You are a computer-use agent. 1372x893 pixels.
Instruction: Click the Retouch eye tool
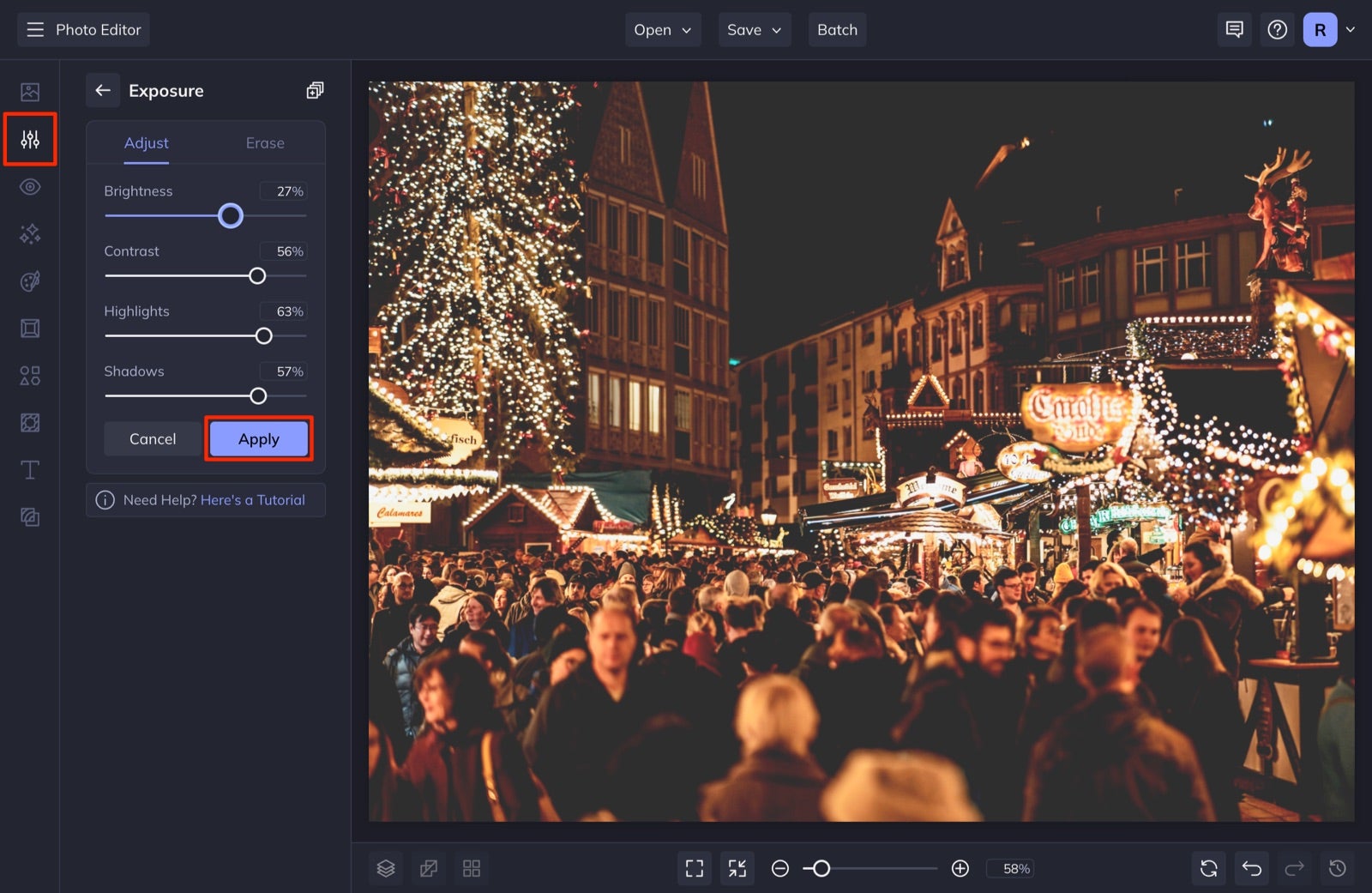(30, 186)
